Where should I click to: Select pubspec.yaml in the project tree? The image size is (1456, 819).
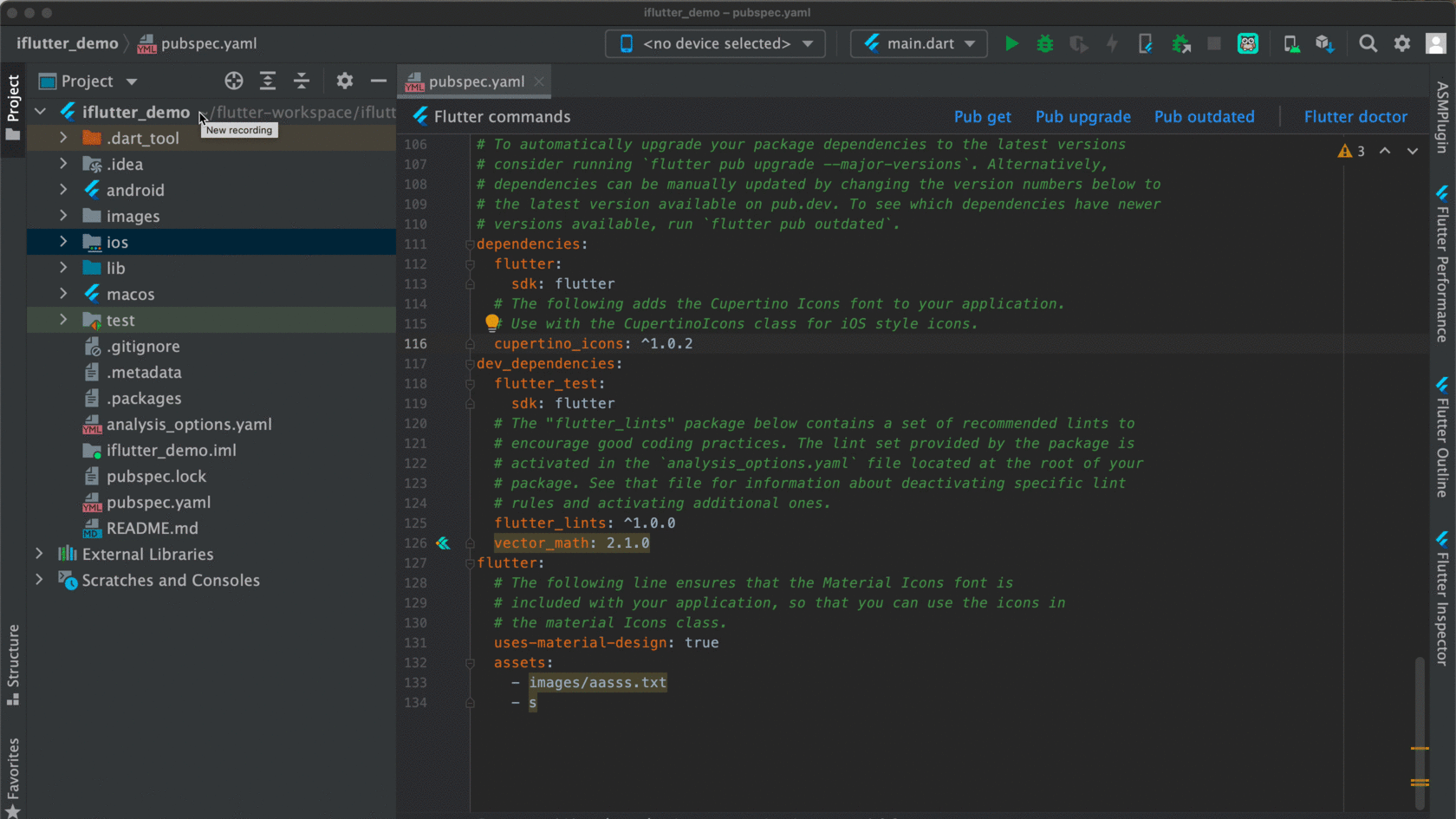coord(159,502)
